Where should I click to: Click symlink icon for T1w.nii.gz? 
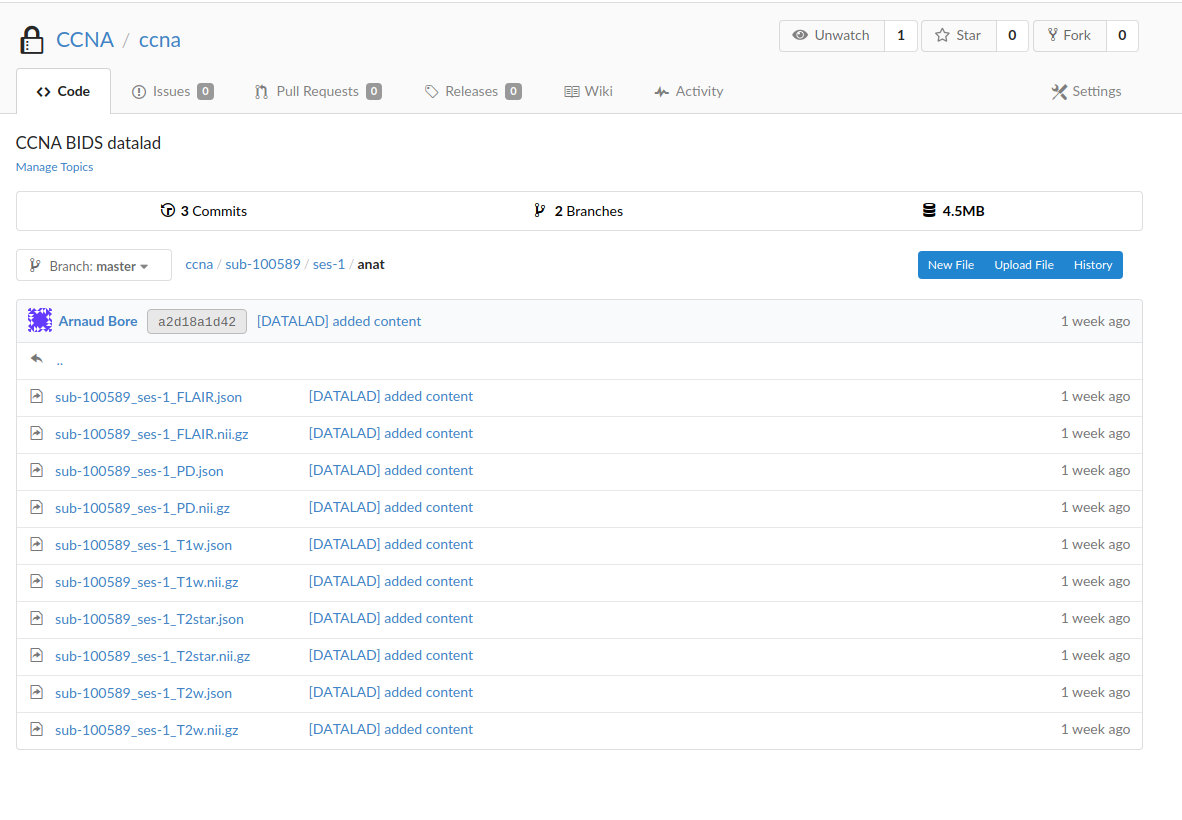36,580
